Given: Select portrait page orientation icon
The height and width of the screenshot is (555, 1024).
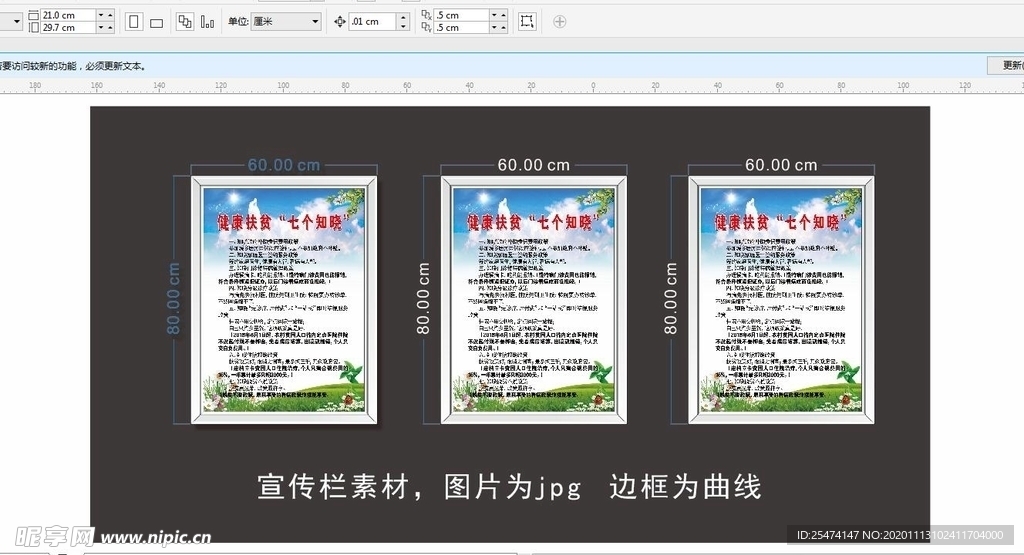Looking at the screenshot, I should pyautogui.click(x=134, y=21).
